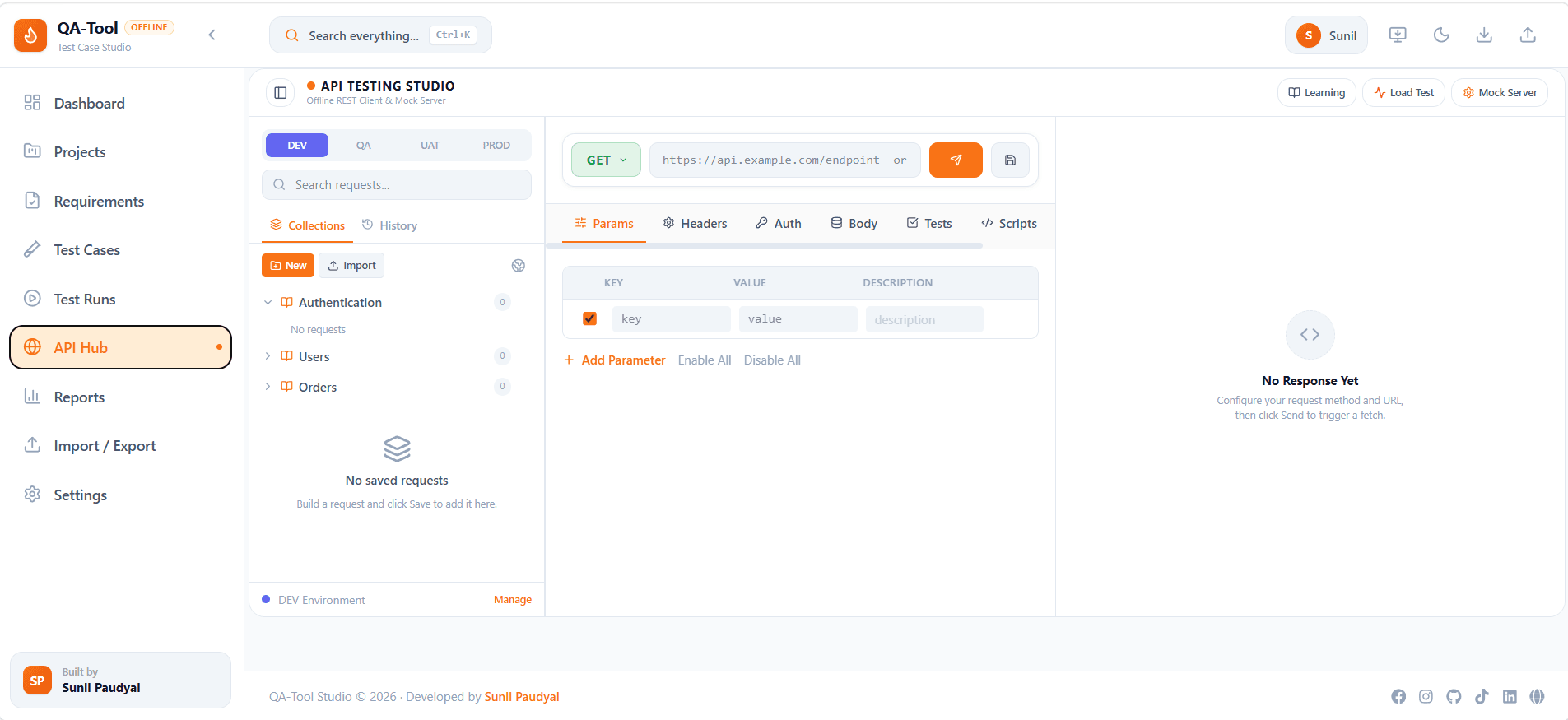Select the DEV environment
Screen dimensions: 1568x720
point(297,145)
